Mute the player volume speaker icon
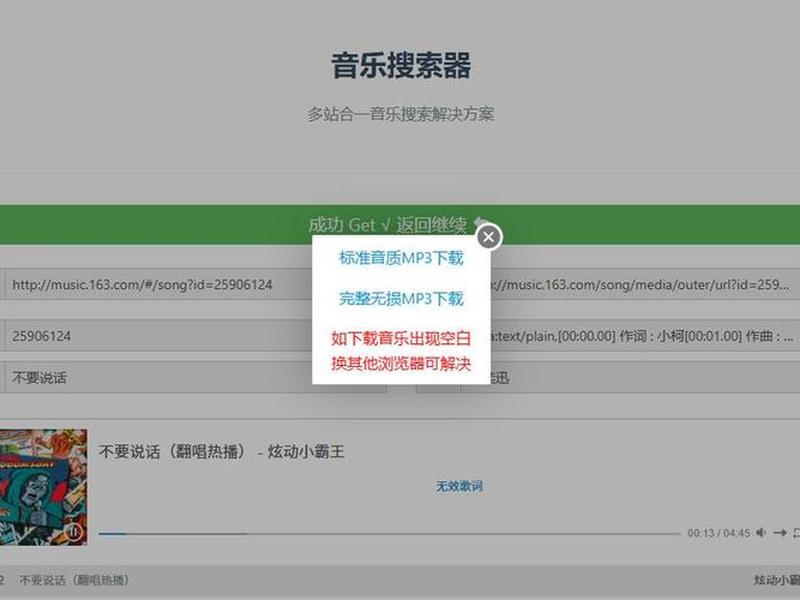This screenshot has height=600, width=800. pos(761,533)
